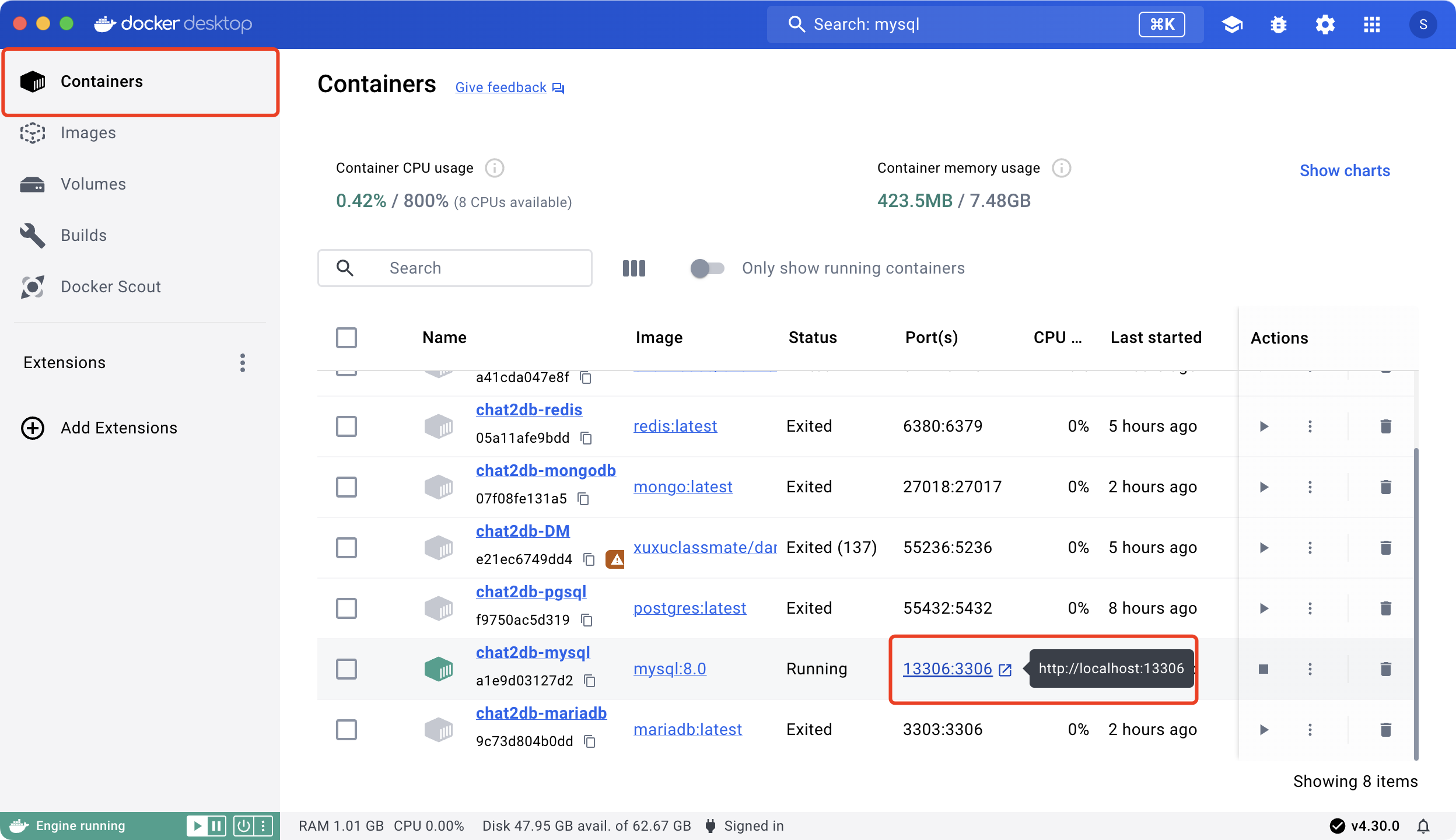Open the Learning Center graduation cap icon

pos(1232,24)
